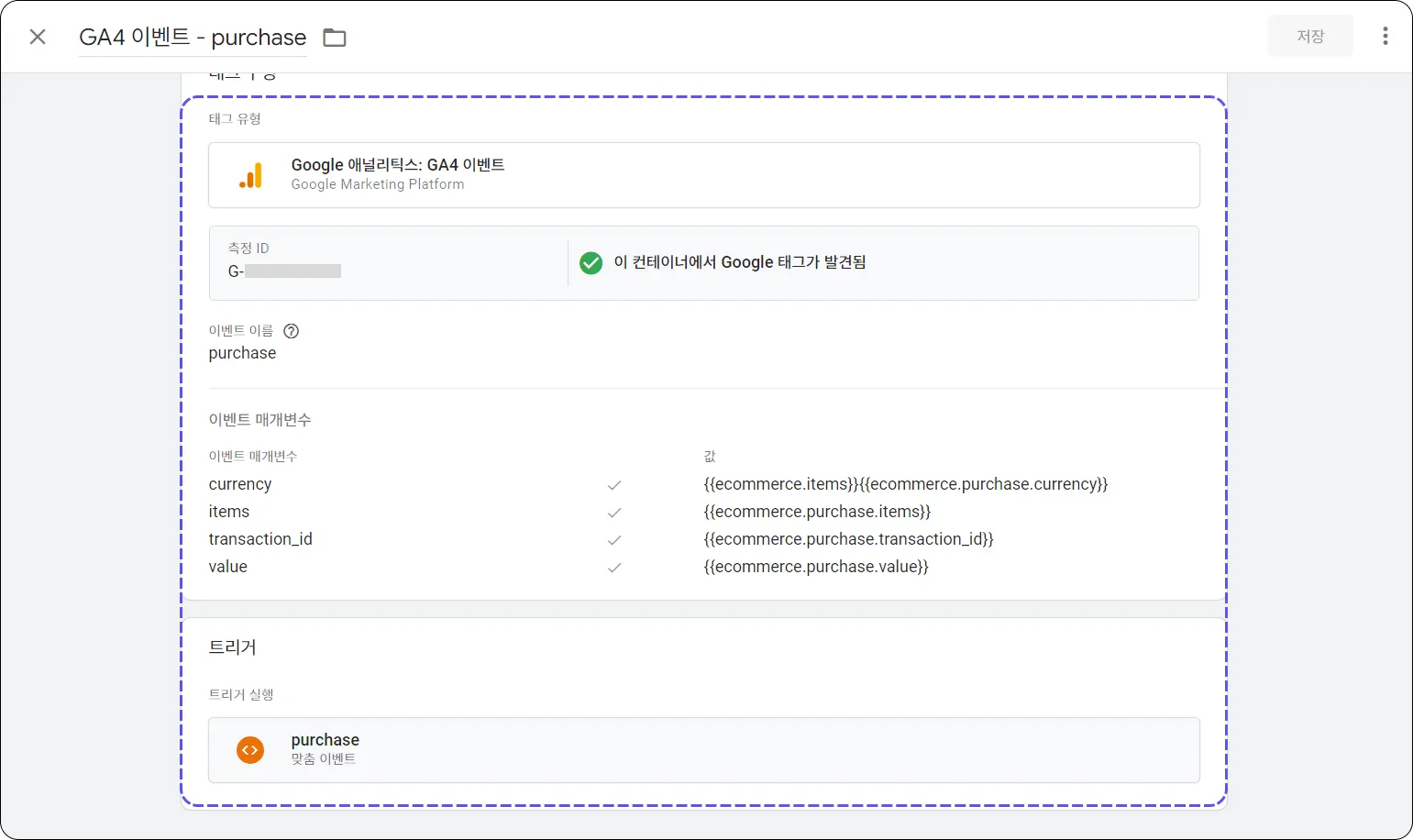Click the check mark in the transaction_id row
Image resolution: width=1413 pixels, height=840 pixels.
tap(614, 540)
